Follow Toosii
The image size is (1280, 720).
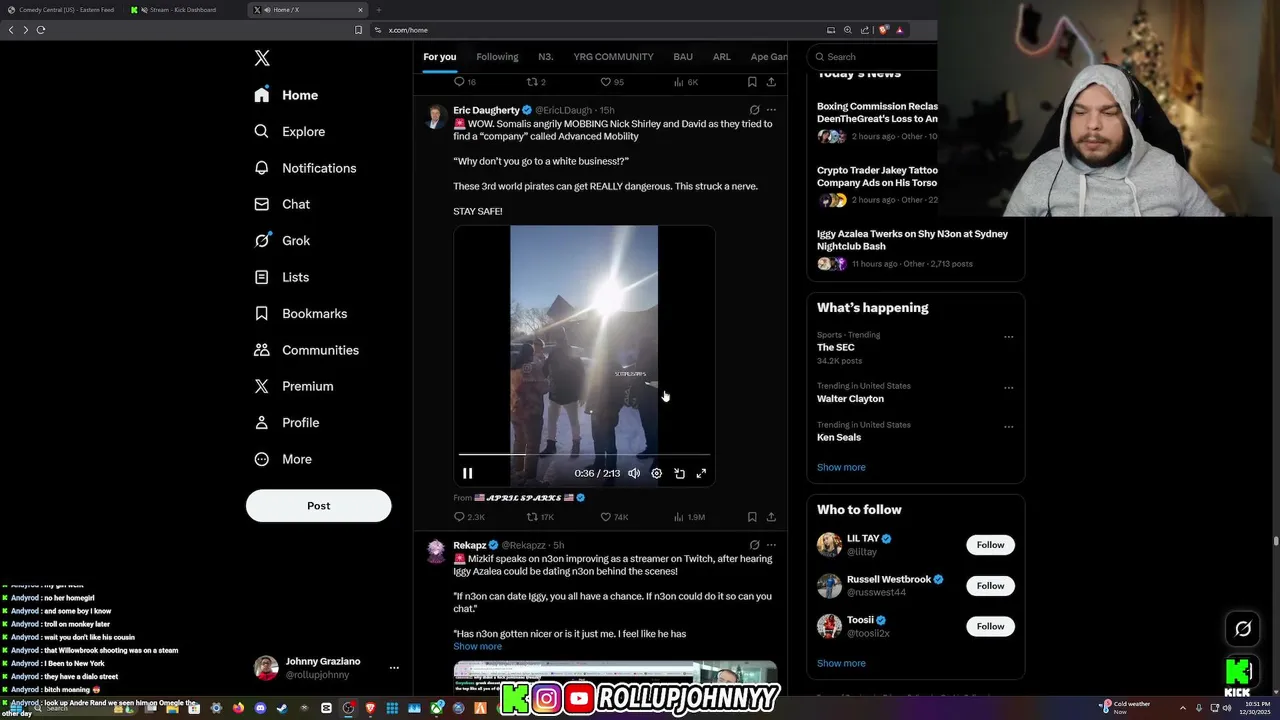tap(990, 626)
